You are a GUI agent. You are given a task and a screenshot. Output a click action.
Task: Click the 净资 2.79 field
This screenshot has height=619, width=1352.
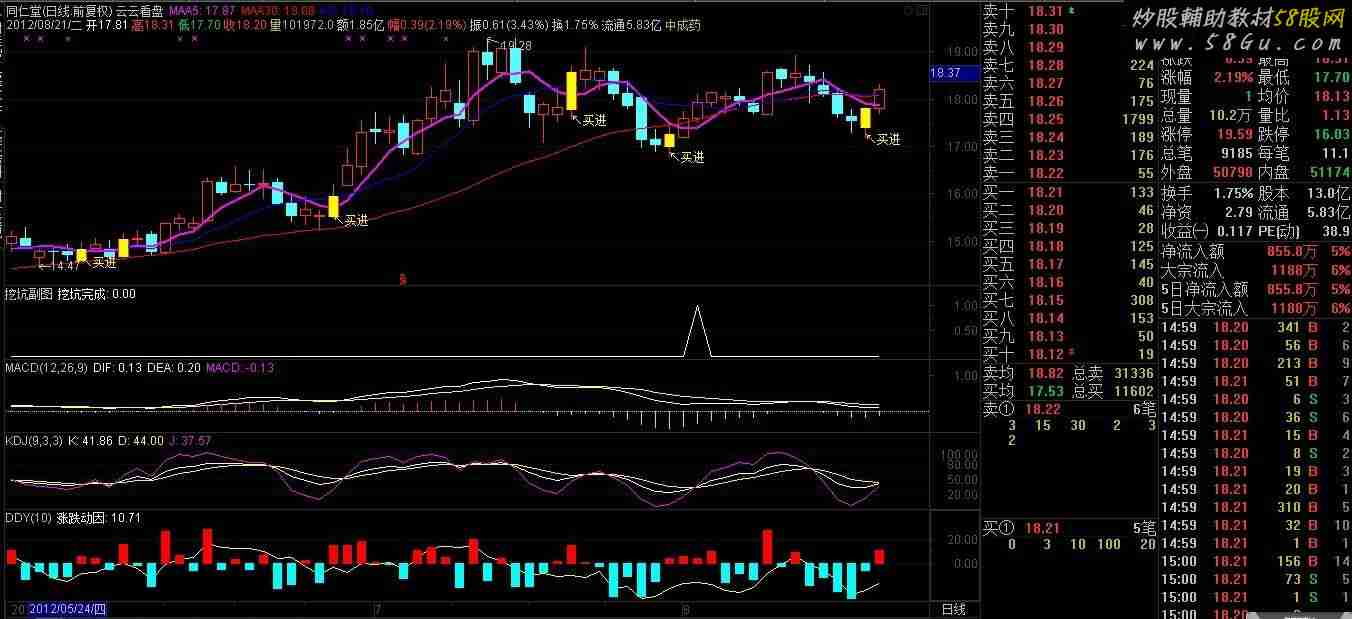click(1207, 212)
